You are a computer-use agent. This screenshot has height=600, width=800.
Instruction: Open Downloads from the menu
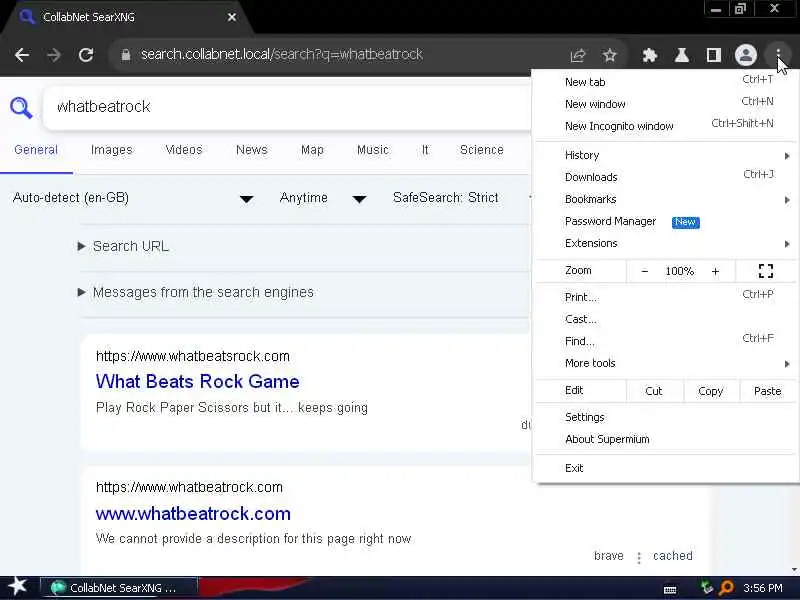665,177
